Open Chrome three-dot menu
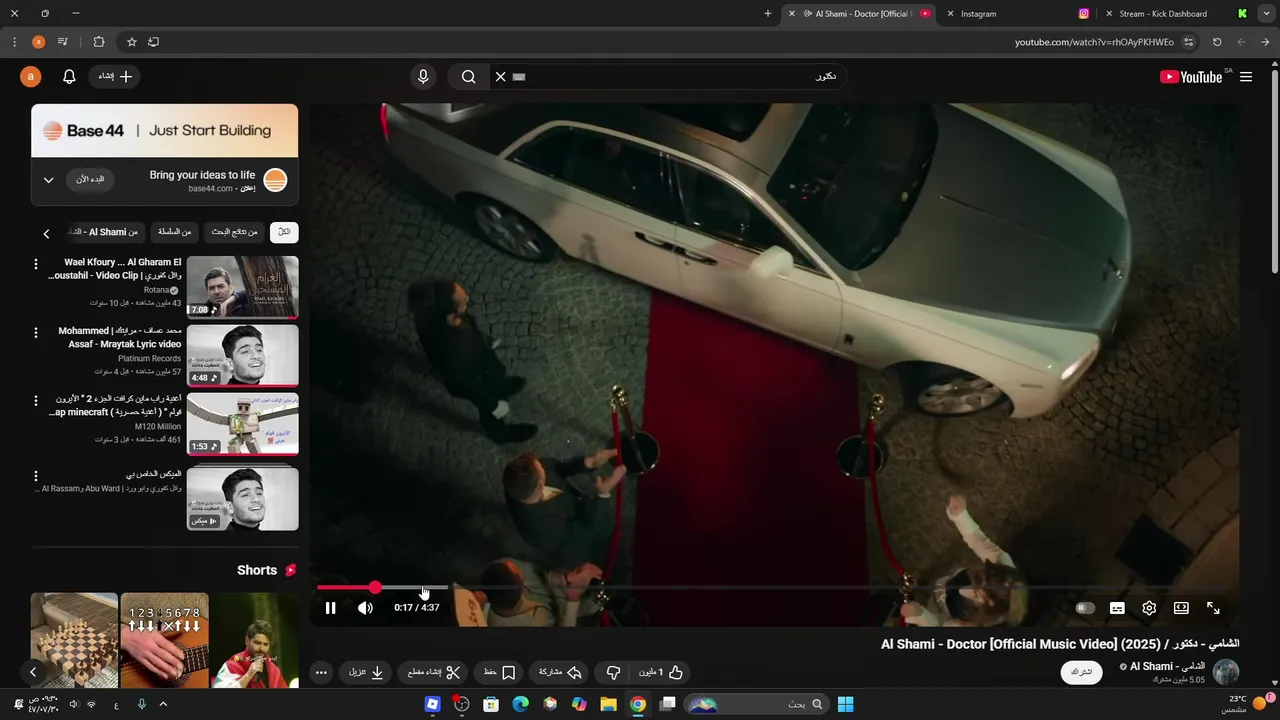Image resolution: width=1280 pixels, height=720 pixels. [x=14, y=42]
